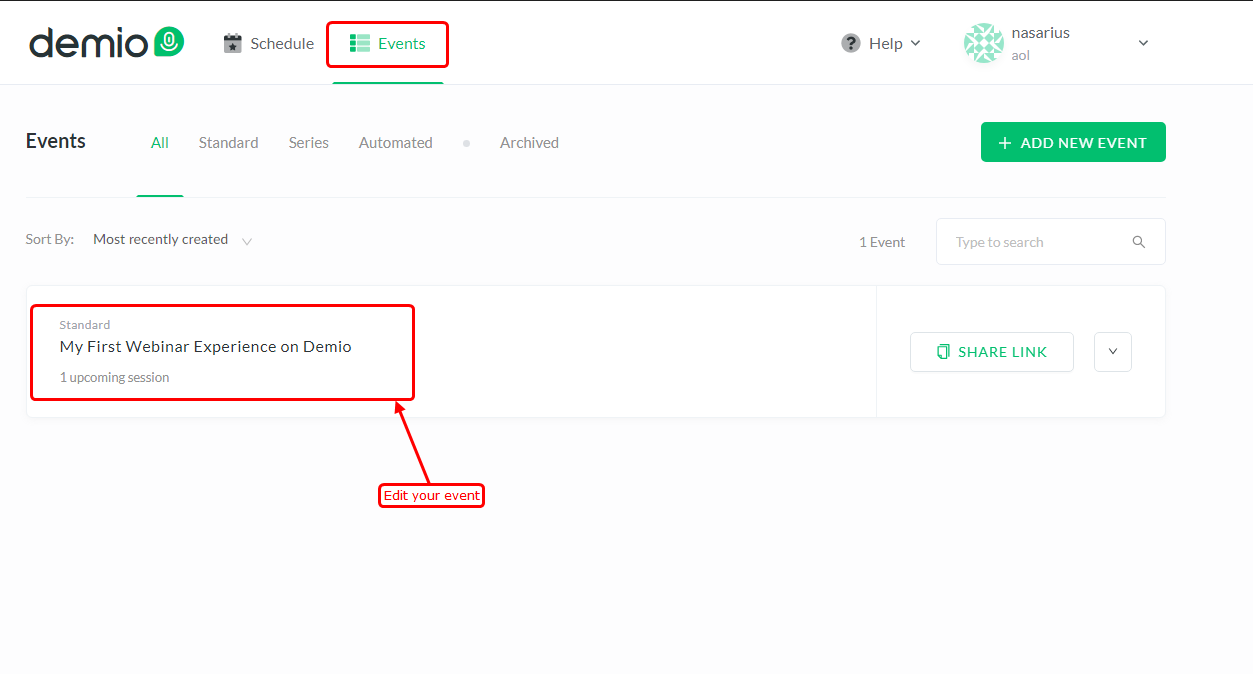Click the Schedule calendar icon

tap(233, 43)
